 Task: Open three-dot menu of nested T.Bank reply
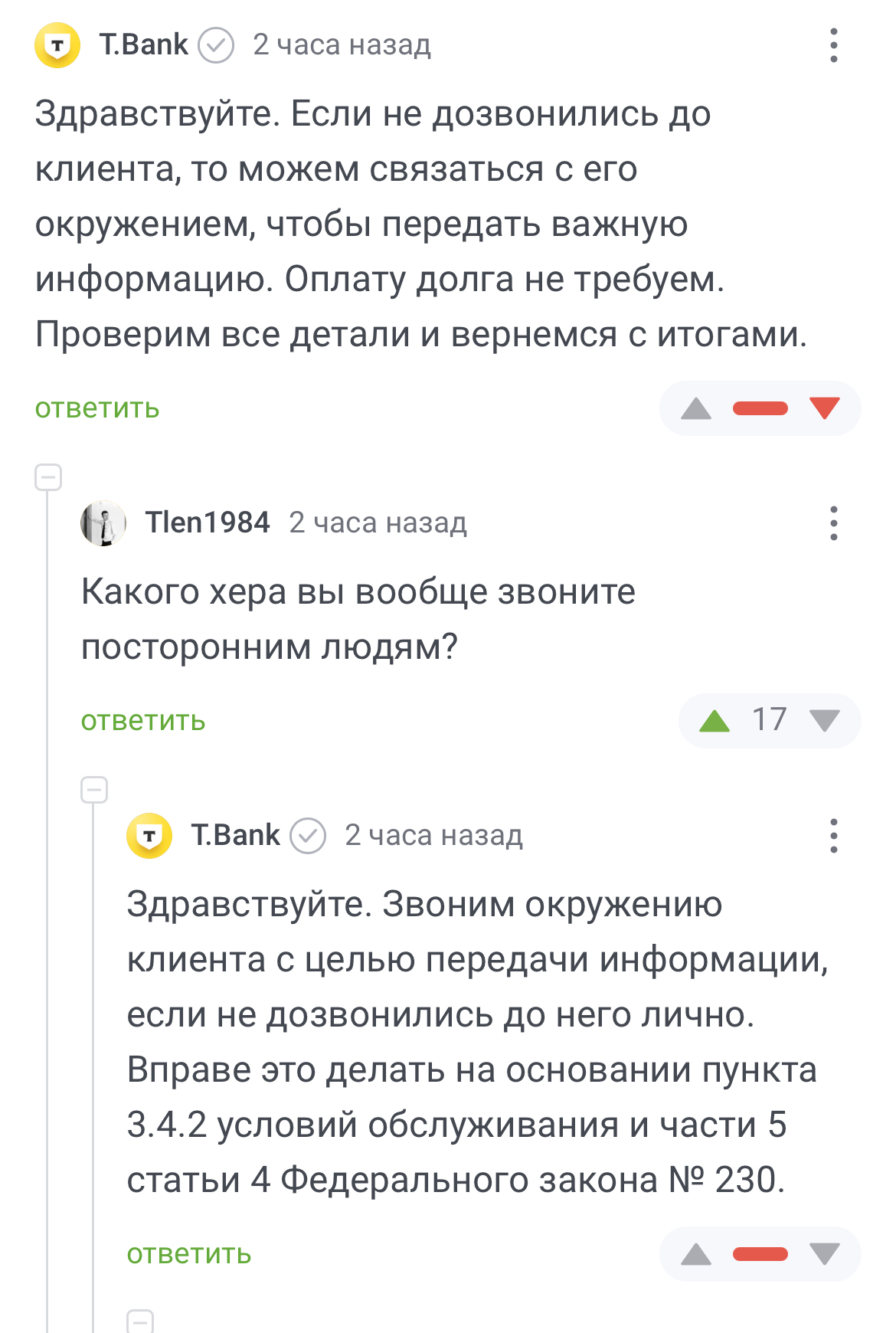coord(833,836)
